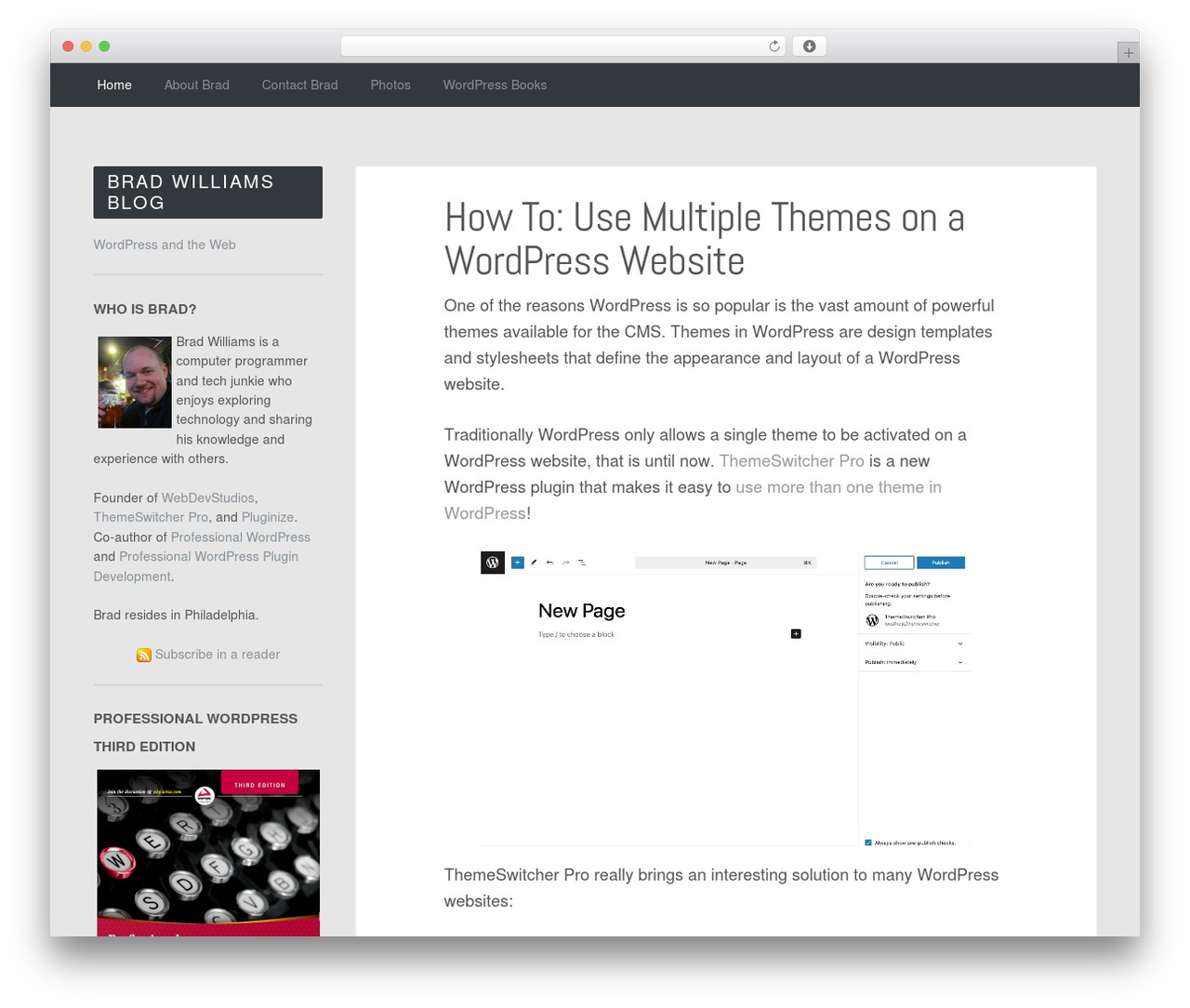
Task: Add a new browser tab with the plus button
Action: (1128, 53)
